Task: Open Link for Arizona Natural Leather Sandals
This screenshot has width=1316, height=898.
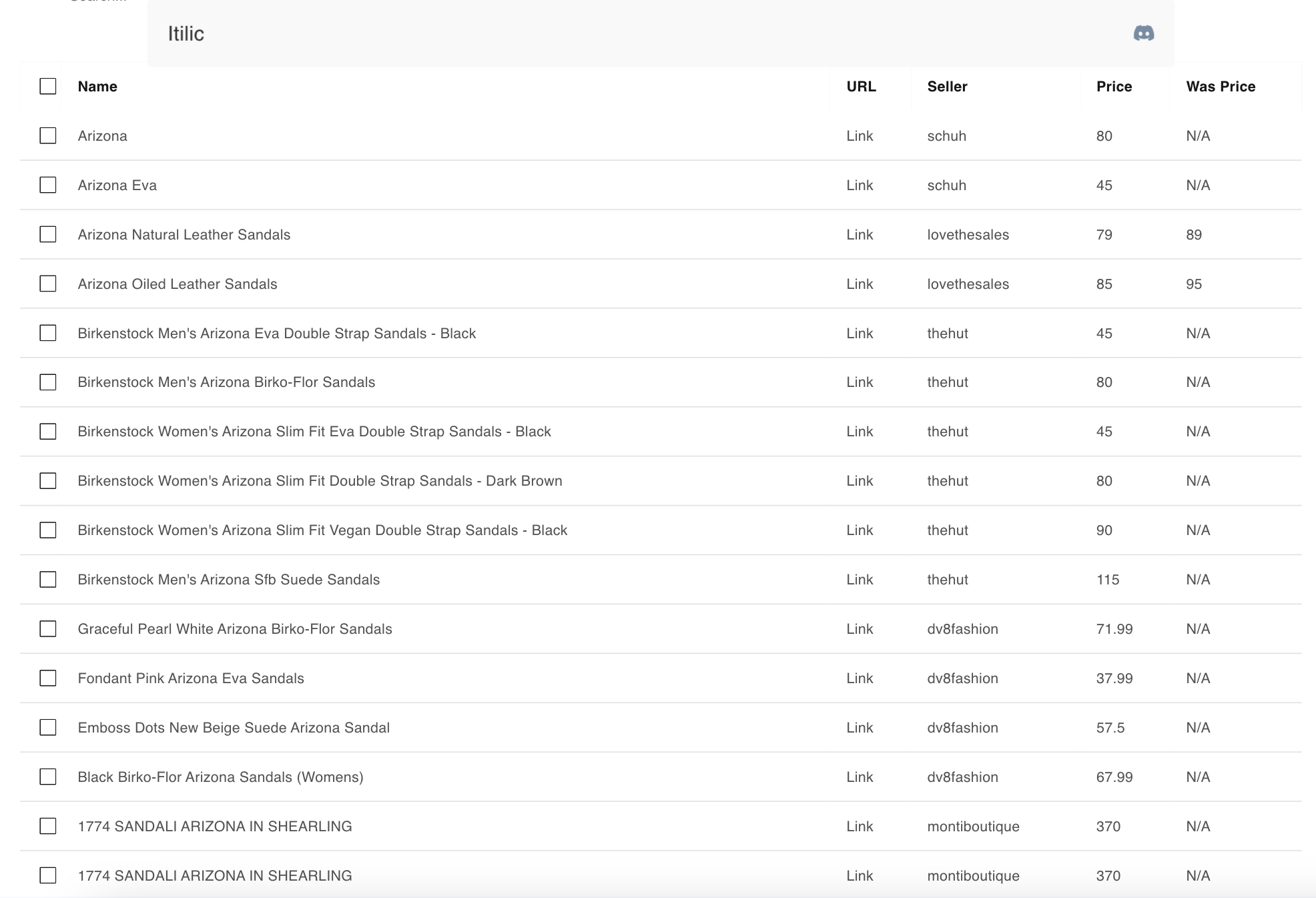Action: [x=860, y=234]
